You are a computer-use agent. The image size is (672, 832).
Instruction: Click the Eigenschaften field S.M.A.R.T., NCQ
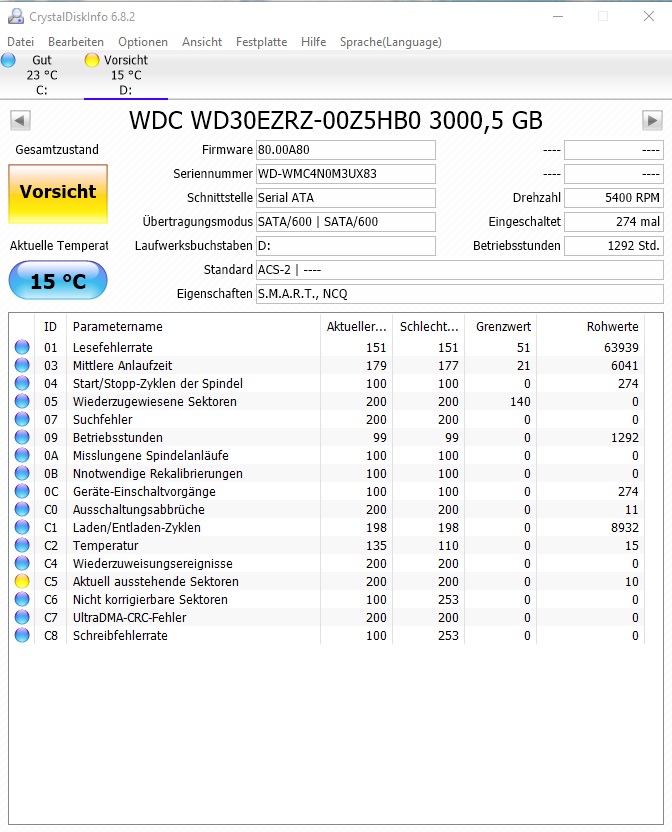[x=460, y=293]
